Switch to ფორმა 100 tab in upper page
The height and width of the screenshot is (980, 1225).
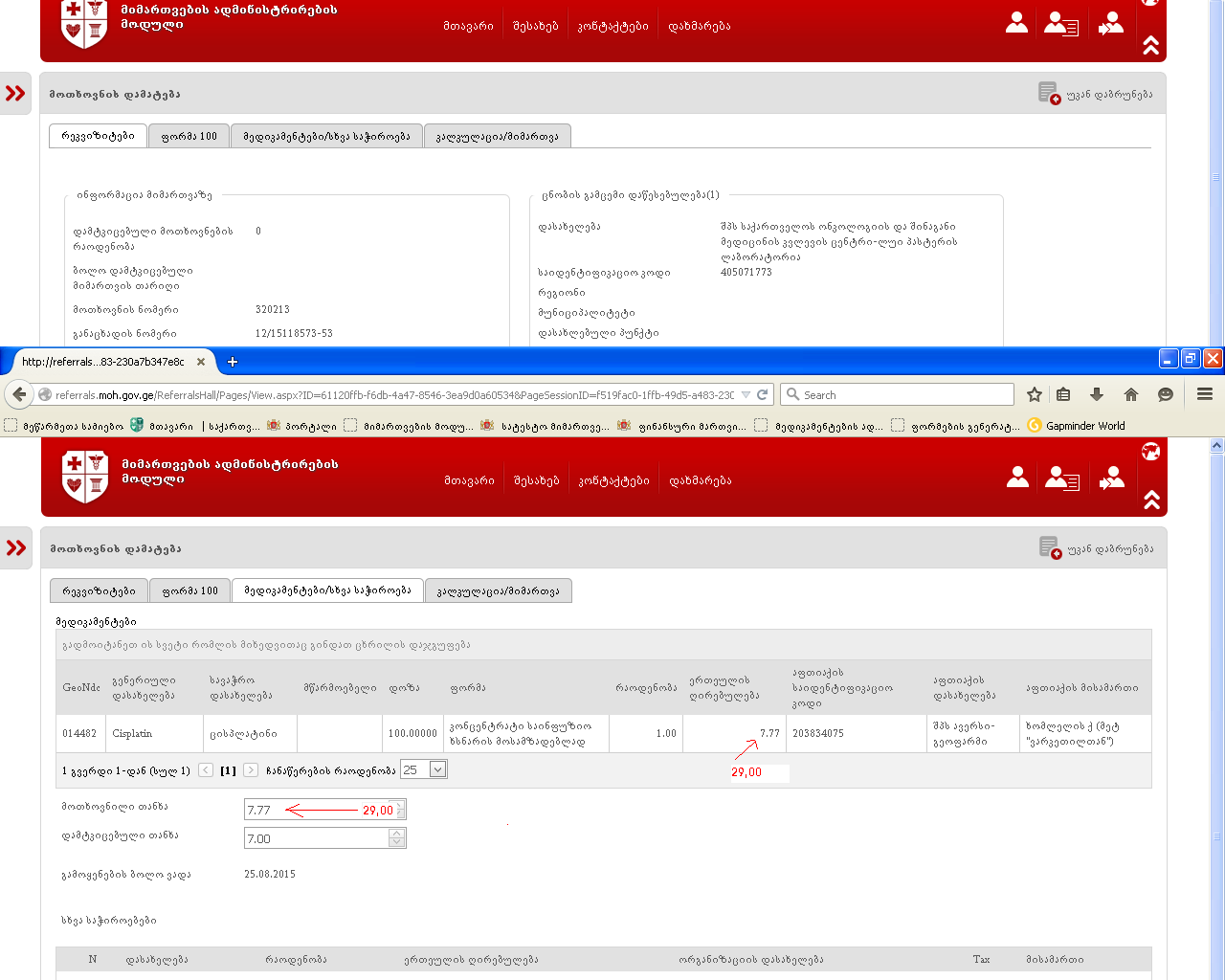tap(189, 137)
